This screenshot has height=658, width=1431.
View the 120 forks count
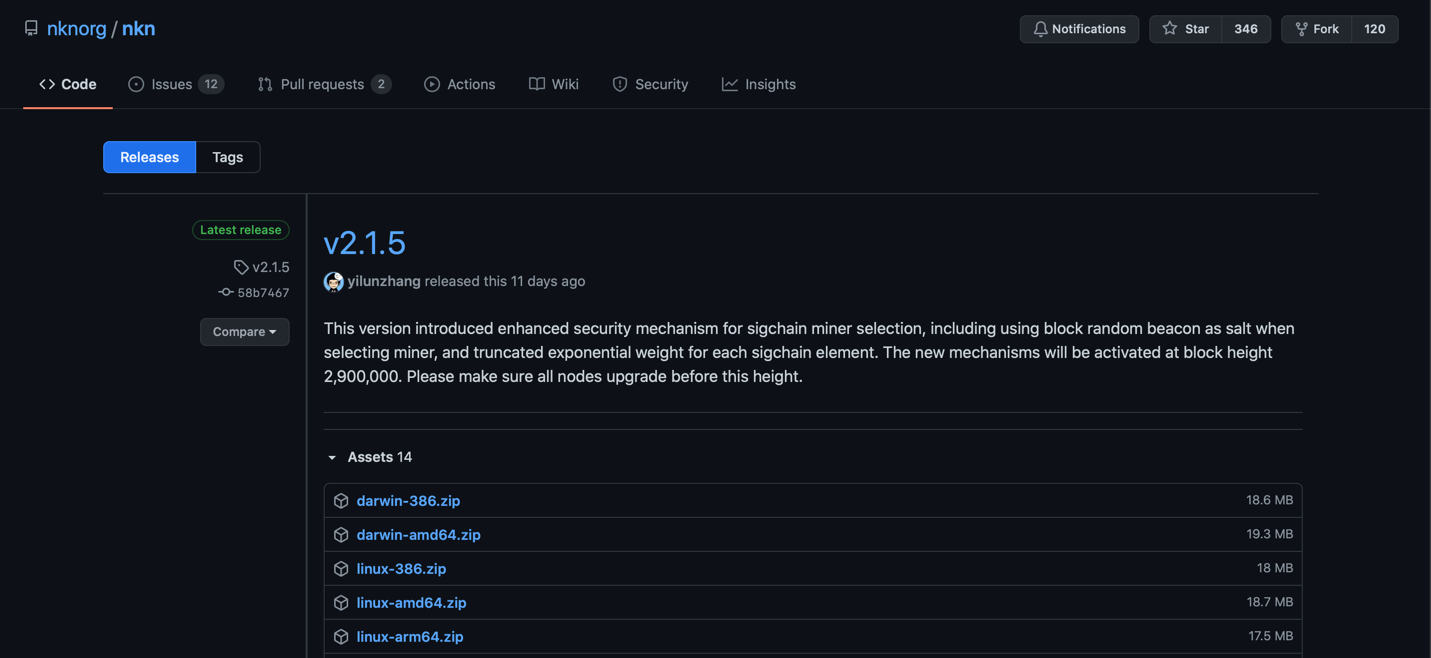[x=1375, y=29]
